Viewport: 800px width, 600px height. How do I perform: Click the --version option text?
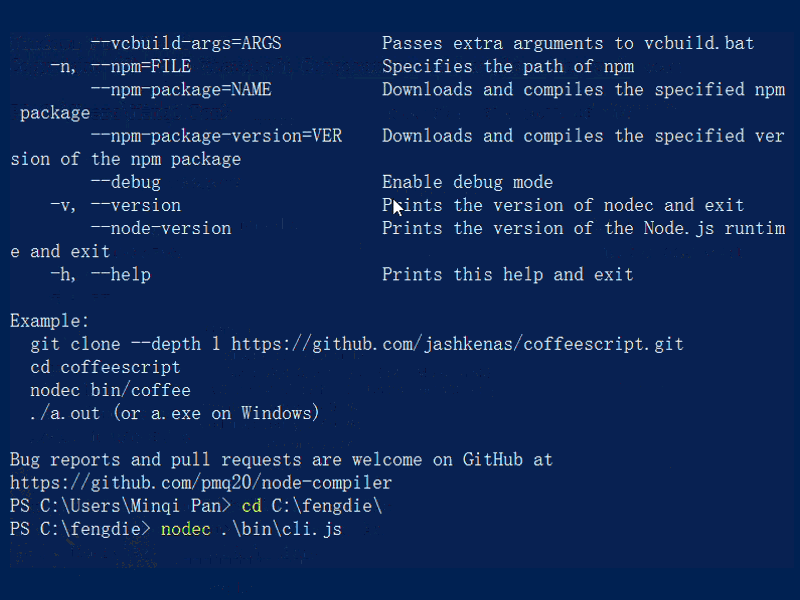coord(136,205)
